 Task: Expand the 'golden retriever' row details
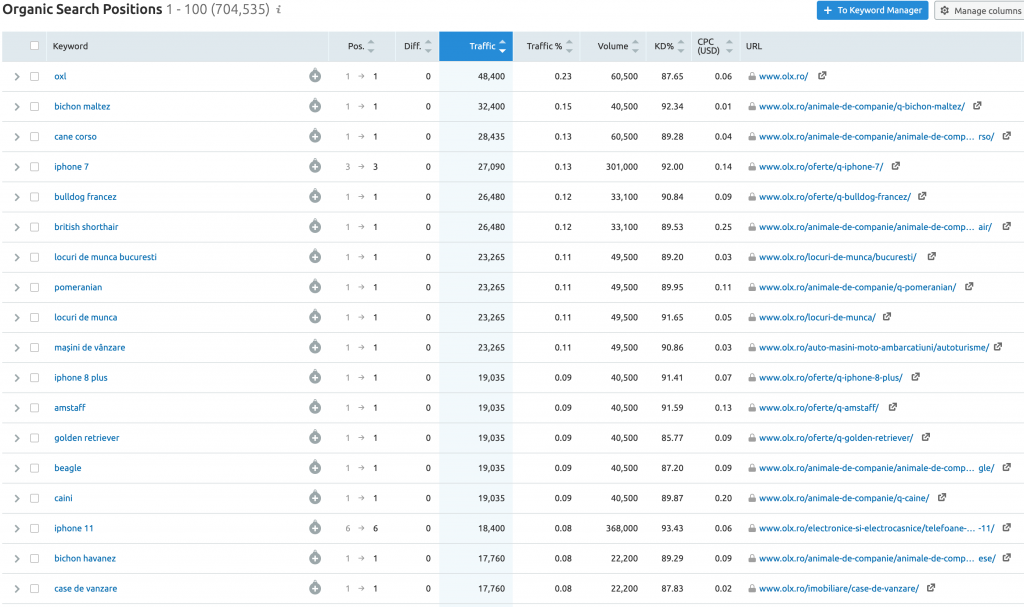coord(17,438)
